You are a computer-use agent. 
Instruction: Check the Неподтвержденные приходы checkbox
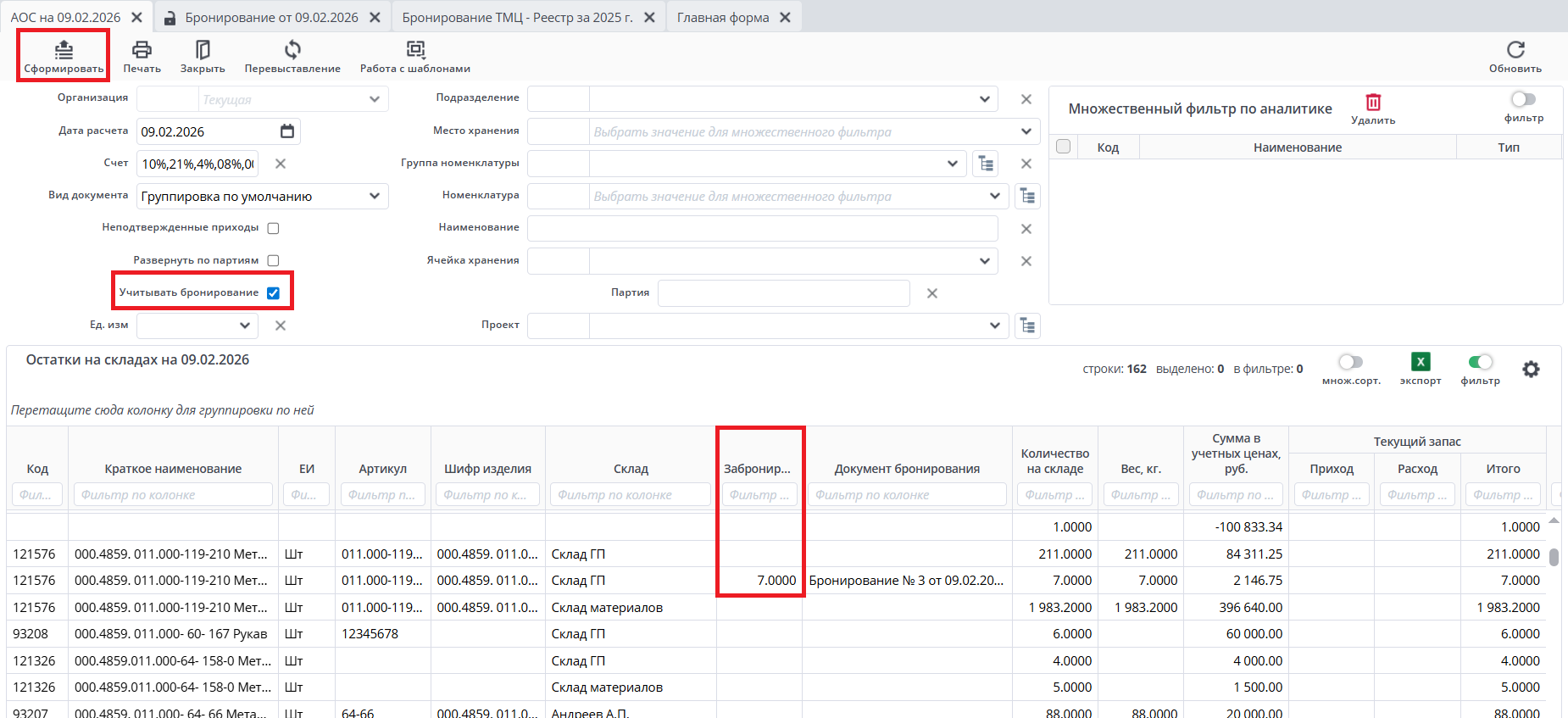coord(273,228)
